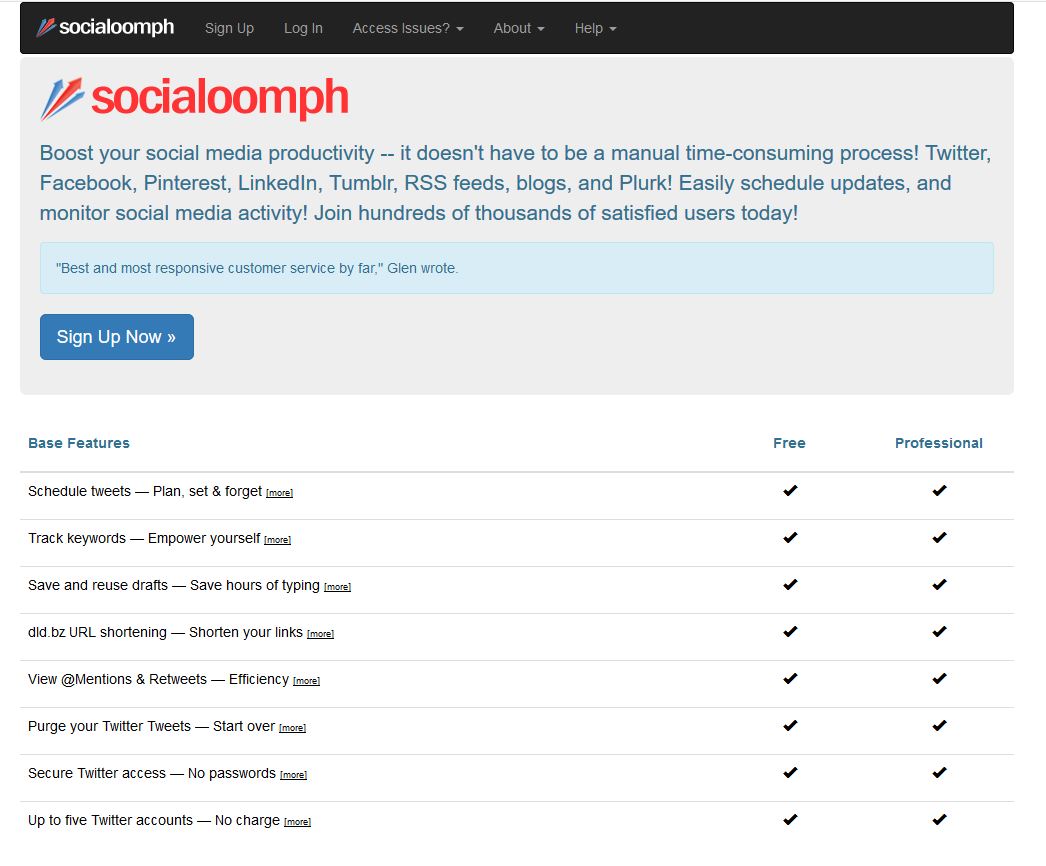The height and width of the screenshot is (866, 1046).
Task: Click Professional checkmark for dld.bz URL shortening
Action: click(939, 631)
